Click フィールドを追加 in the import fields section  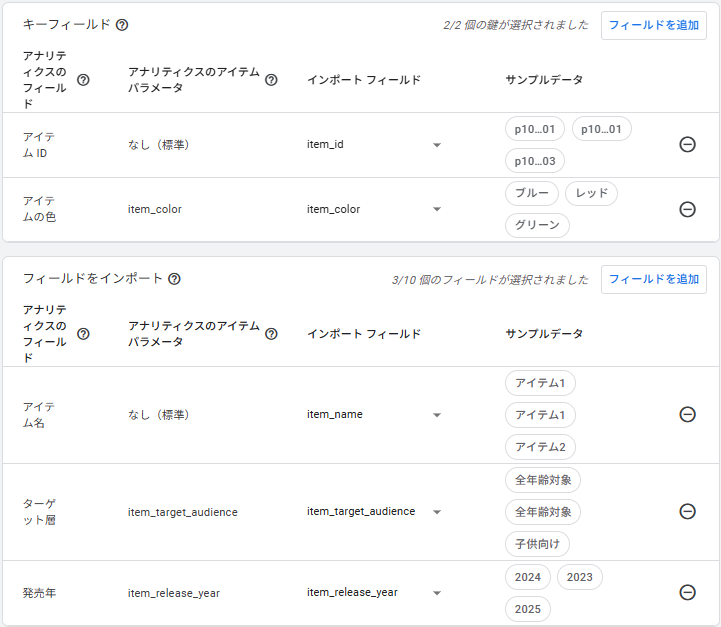point(653,279)
